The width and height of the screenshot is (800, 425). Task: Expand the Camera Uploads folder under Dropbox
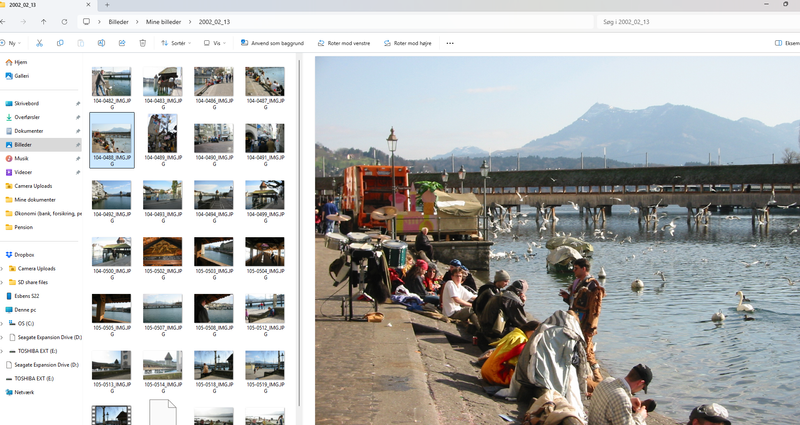point(3,268)
